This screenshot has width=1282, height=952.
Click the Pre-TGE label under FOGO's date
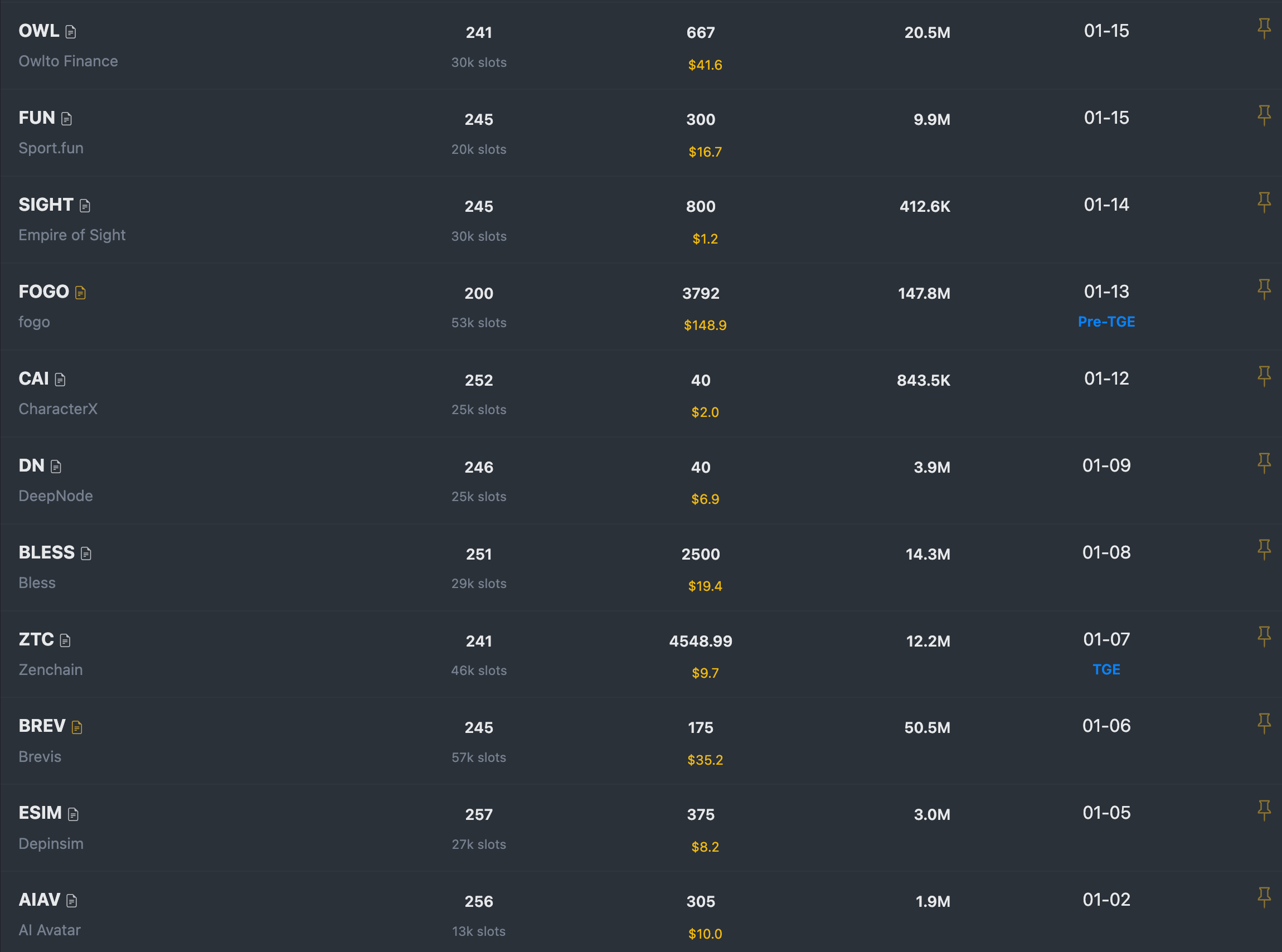point(1106,322)
